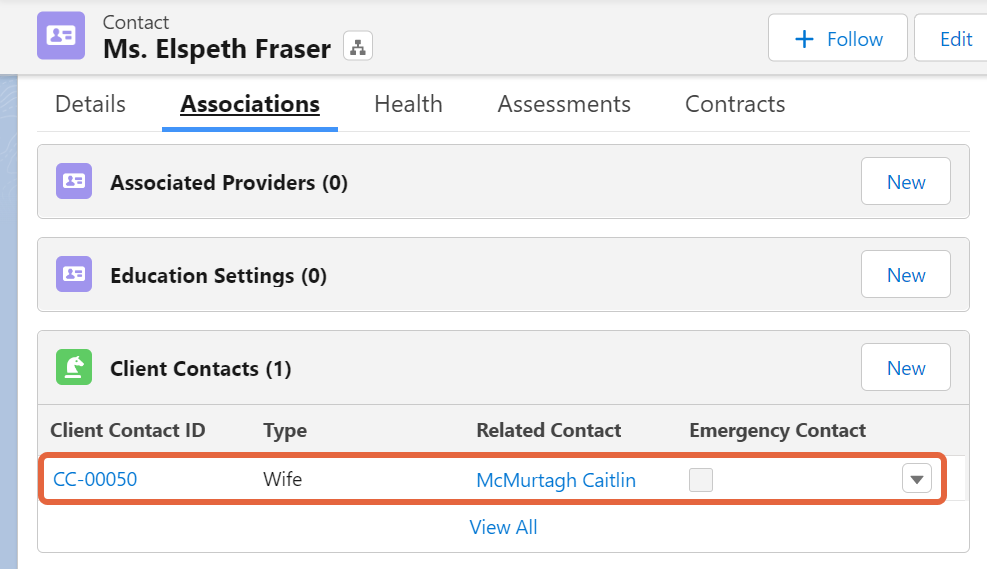
Task: Switch to the Details tab
Action: coord(91,104)
